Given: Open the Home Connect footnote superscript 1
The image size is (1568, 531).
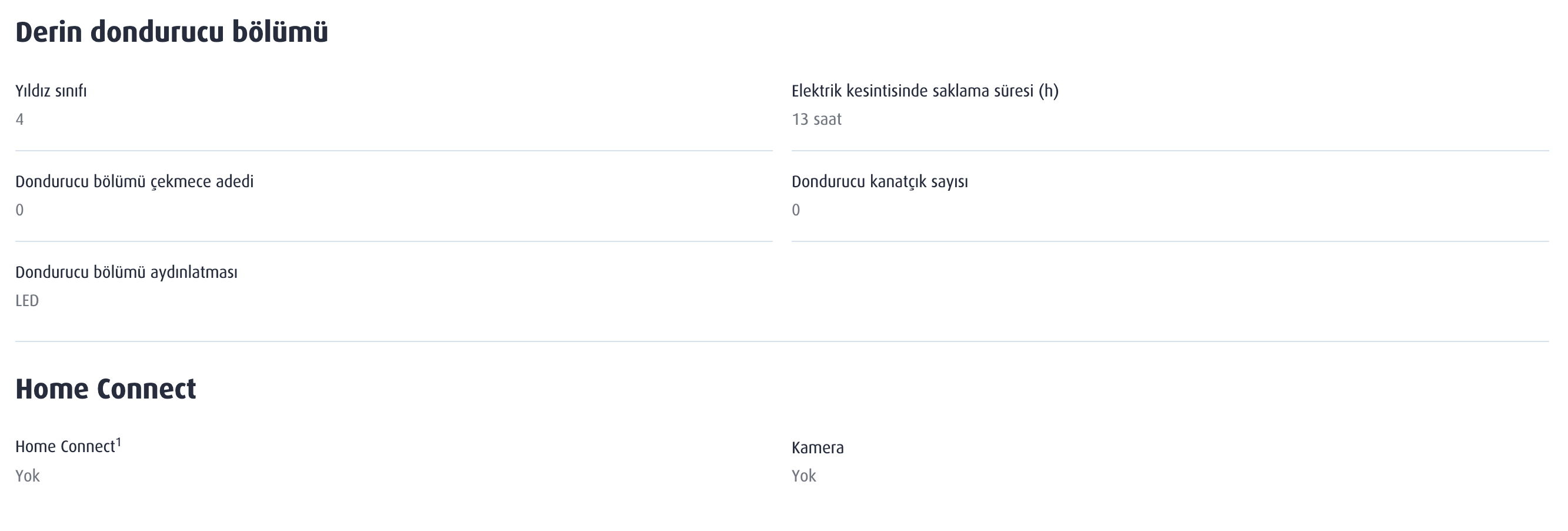Looking at the screenshot, I should point(119,442).
